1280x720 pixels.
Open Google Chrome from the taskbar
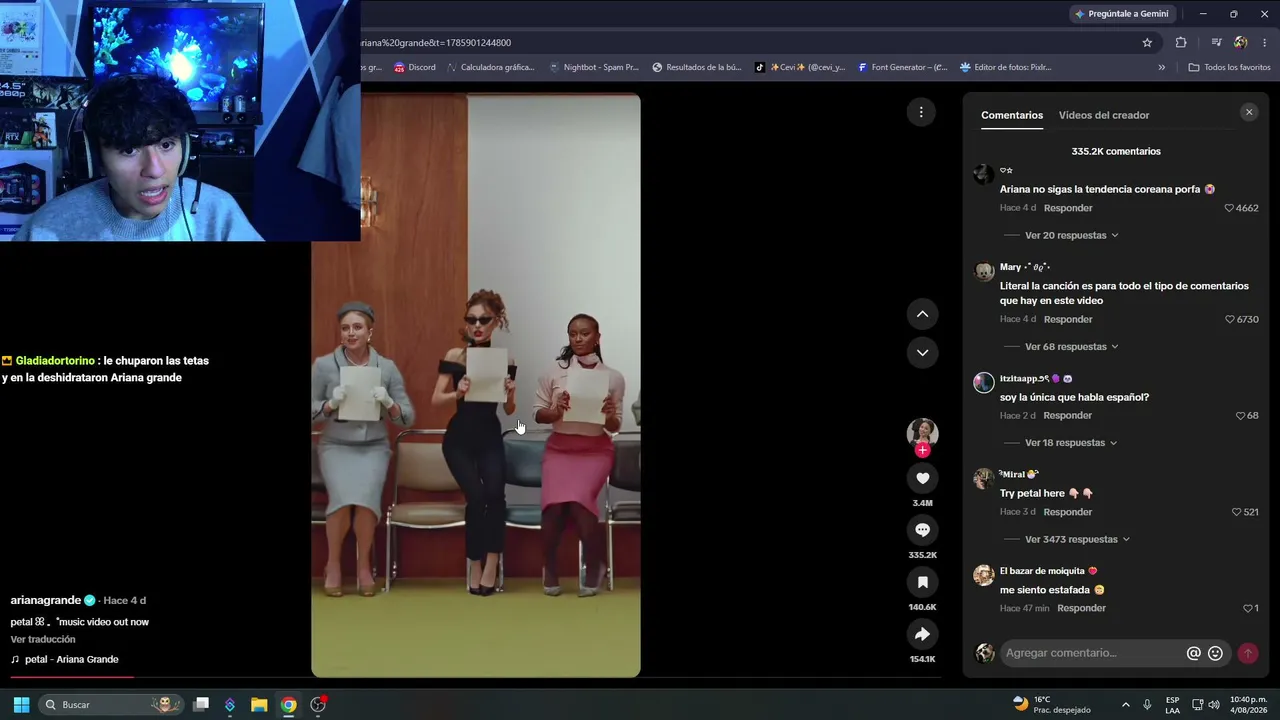click(288, 705)
